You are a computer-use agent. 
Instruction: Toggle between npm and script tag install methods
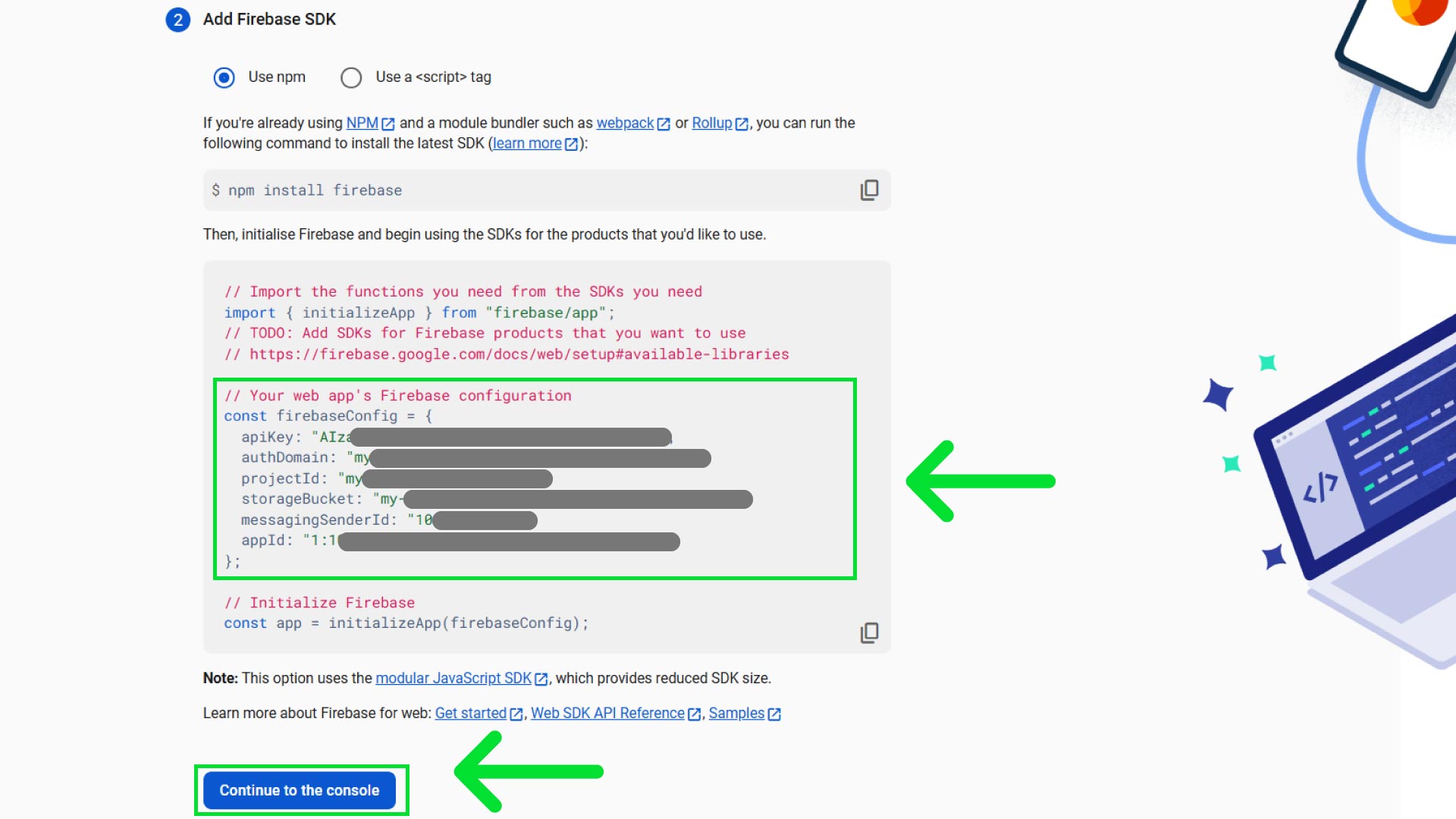tap(351, 77)
